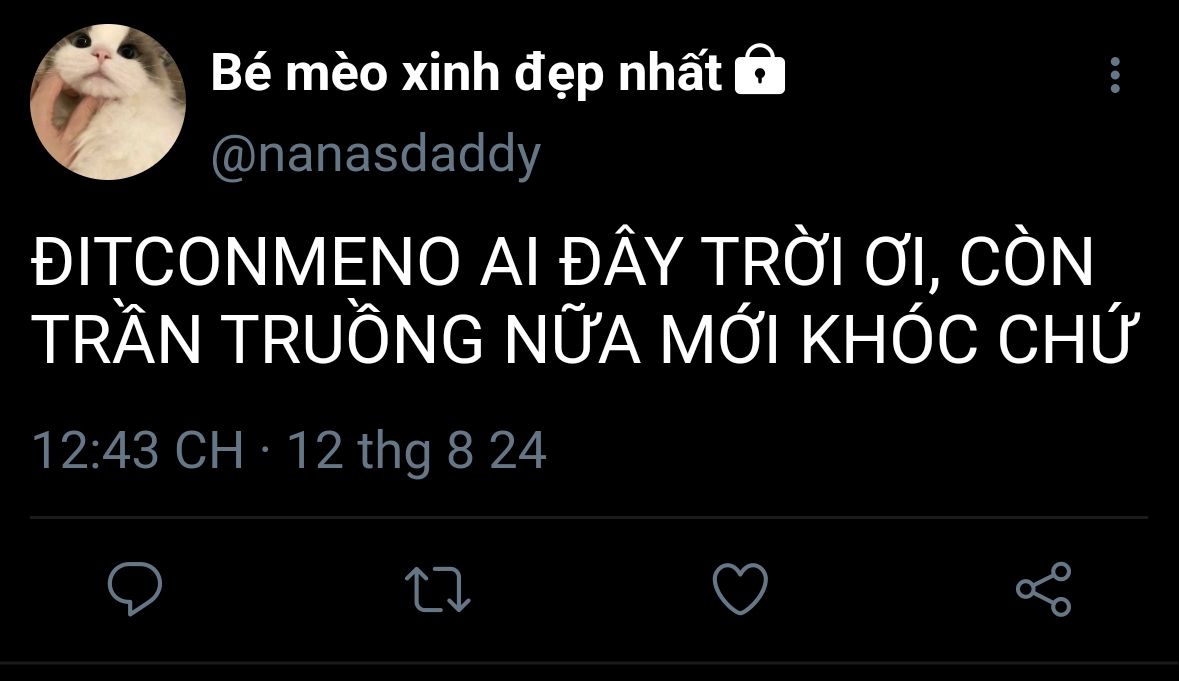Expand the tweet overflow menu
This screenshot has width=1179, height=681.
point(1115,75)
